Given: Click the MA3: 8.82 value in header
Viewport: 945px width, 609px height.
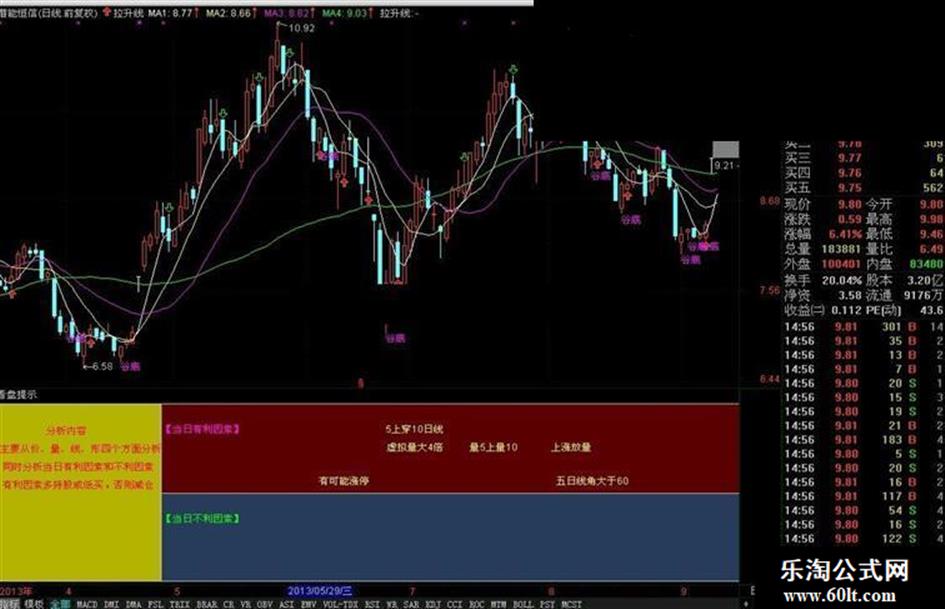Looking at the screenshot, I should pyautogui.click(x=287, y=13).
